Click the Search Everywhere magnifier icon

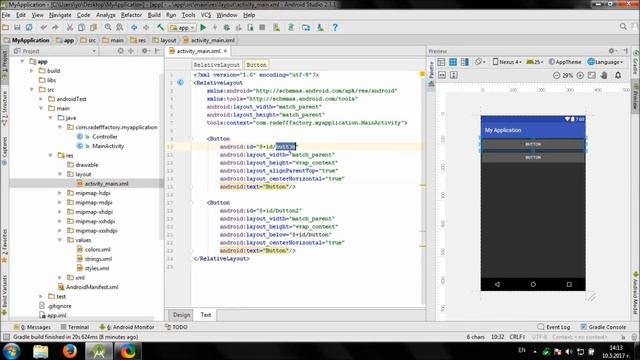click(x=623, y=27)
